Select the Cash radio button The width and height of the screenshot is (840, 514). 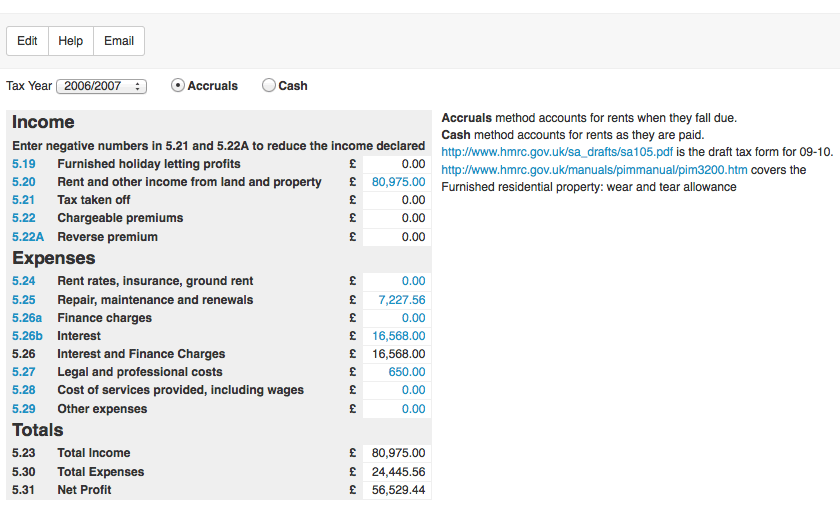(269, 86)
